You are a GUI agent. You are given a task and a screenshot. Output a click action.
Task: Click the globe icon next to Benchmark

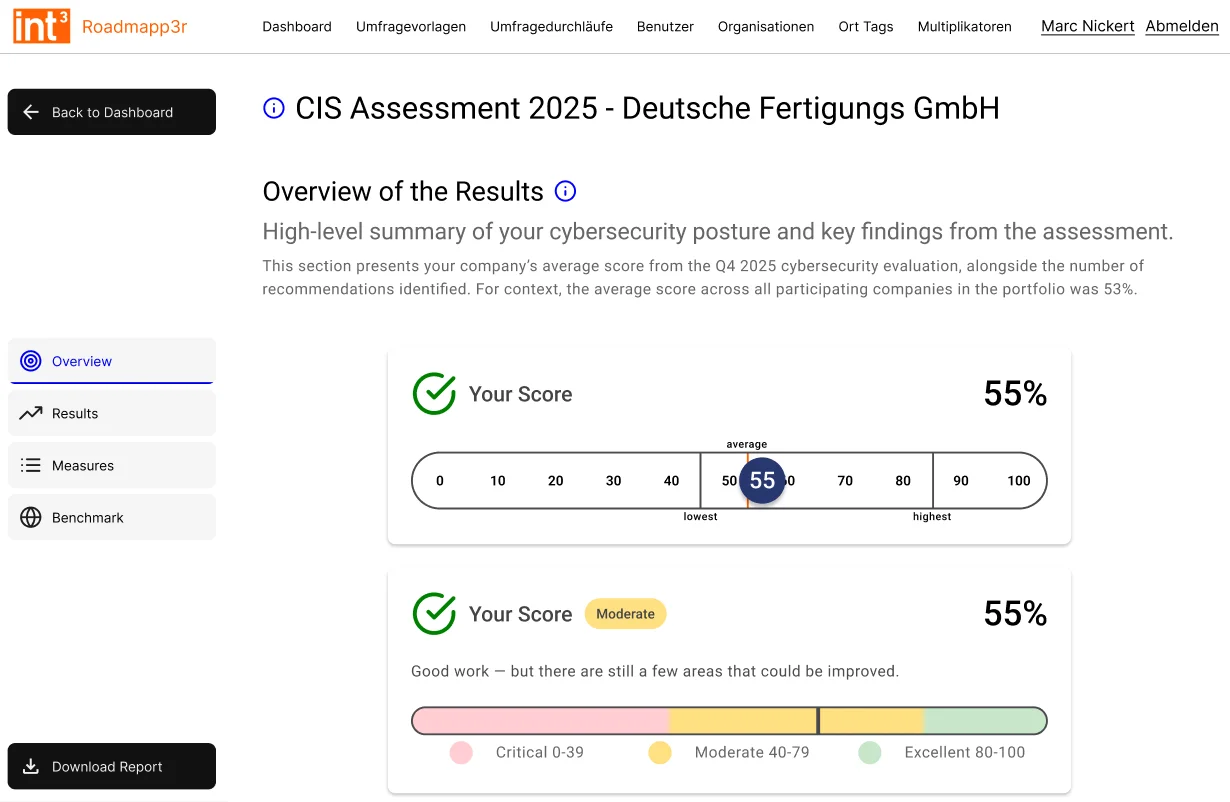31,517
